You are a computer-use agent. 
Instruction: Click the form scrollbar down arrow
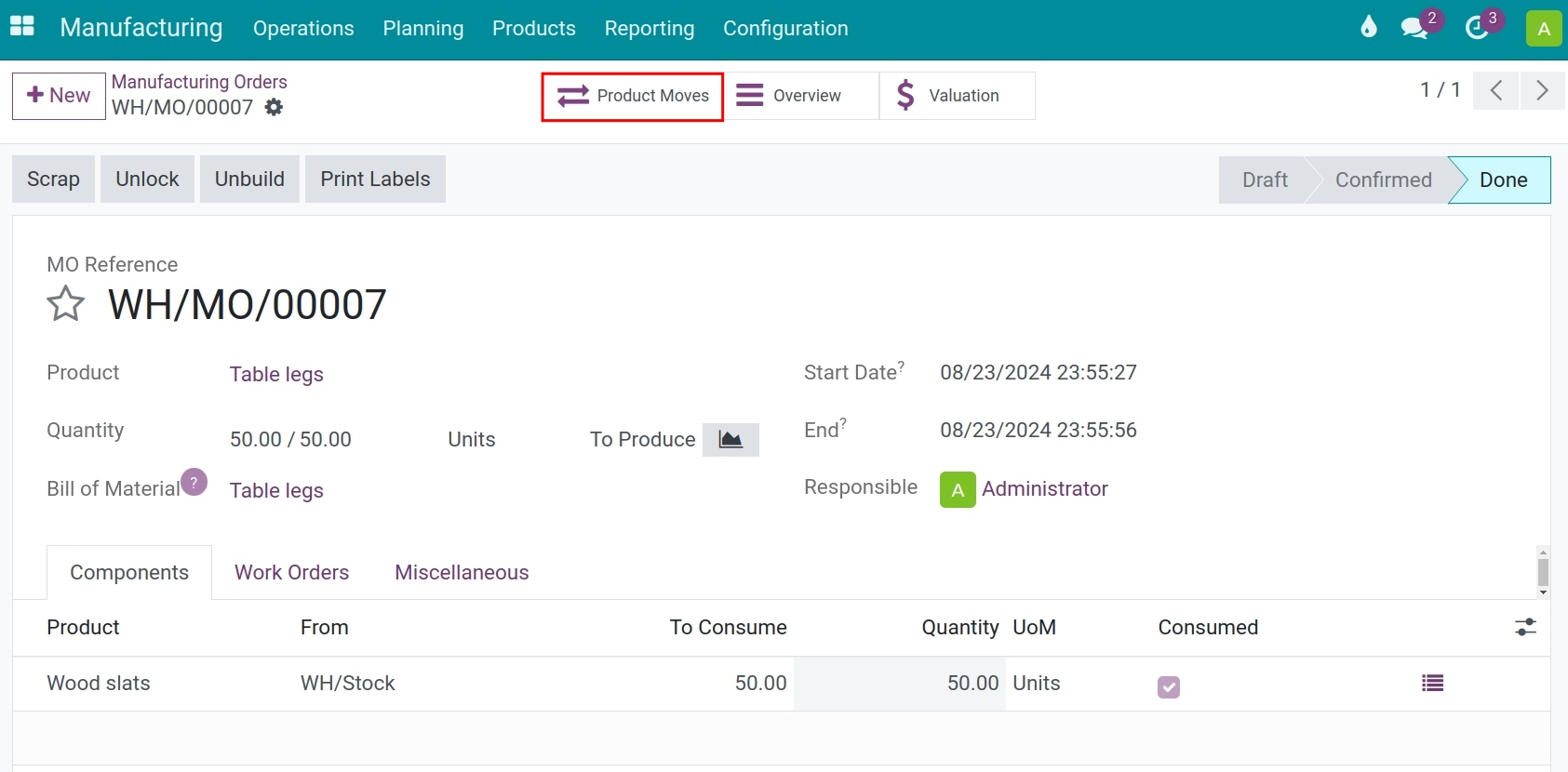click(x=1543, y=592)
